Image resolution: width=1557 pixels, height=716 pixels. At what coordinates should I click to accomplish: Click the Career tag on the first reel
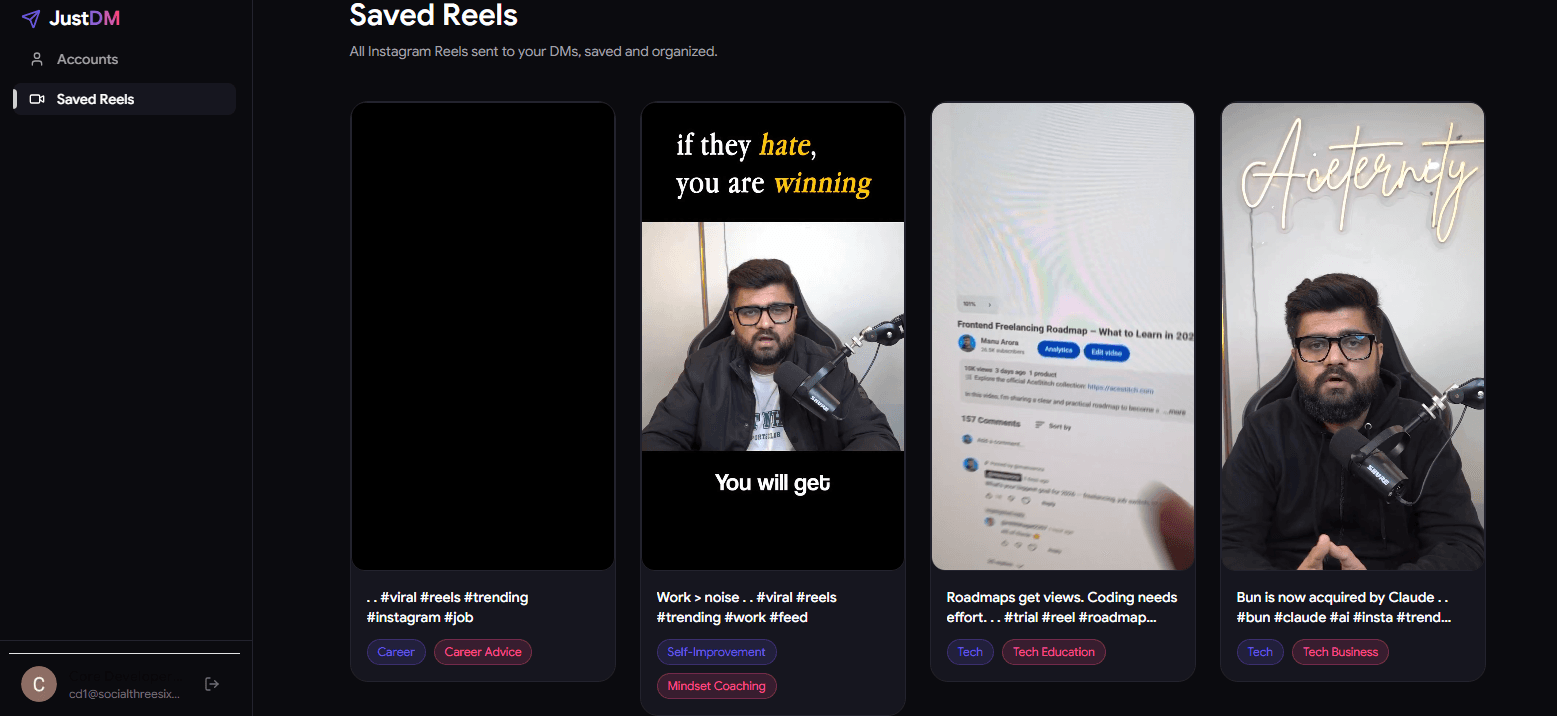tap(396, 651)
